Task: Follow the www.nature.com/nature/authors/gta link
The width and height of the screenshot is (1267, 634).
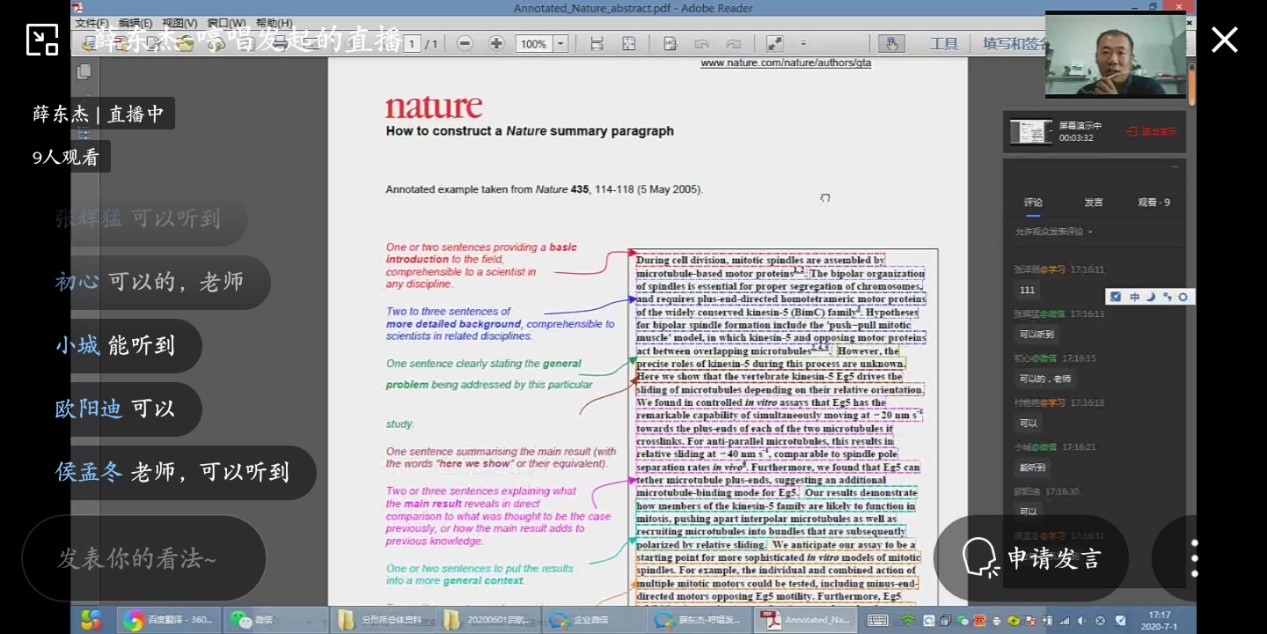Action: tap(785, 62)
